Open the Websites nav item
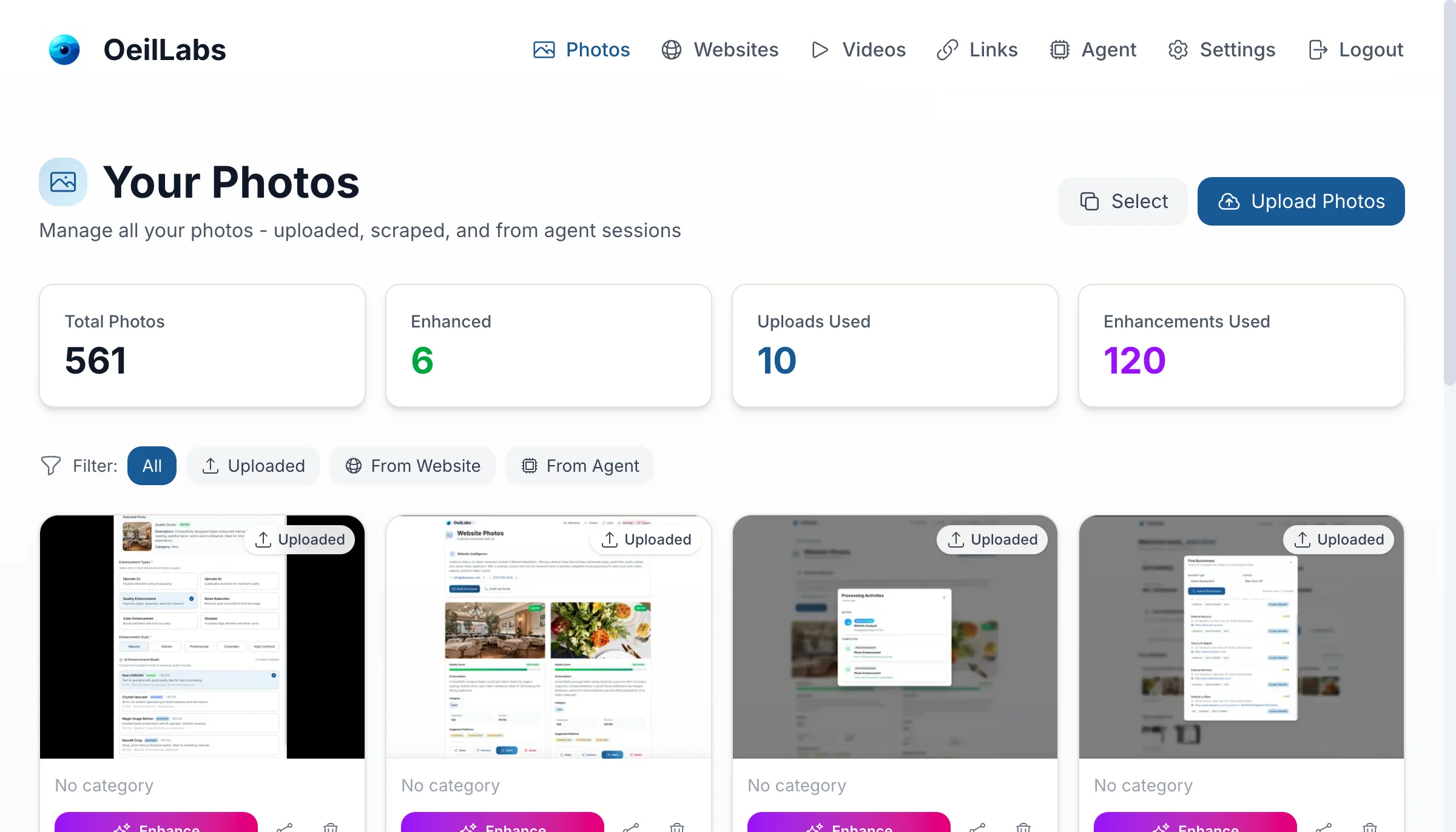The image size is (1456, 832). coord(720,50)
